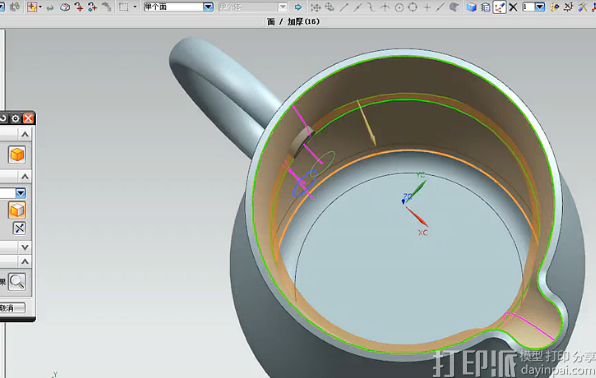Close the thicken dialog with red X
The image size is (596, 378).
tap(29, 118)
